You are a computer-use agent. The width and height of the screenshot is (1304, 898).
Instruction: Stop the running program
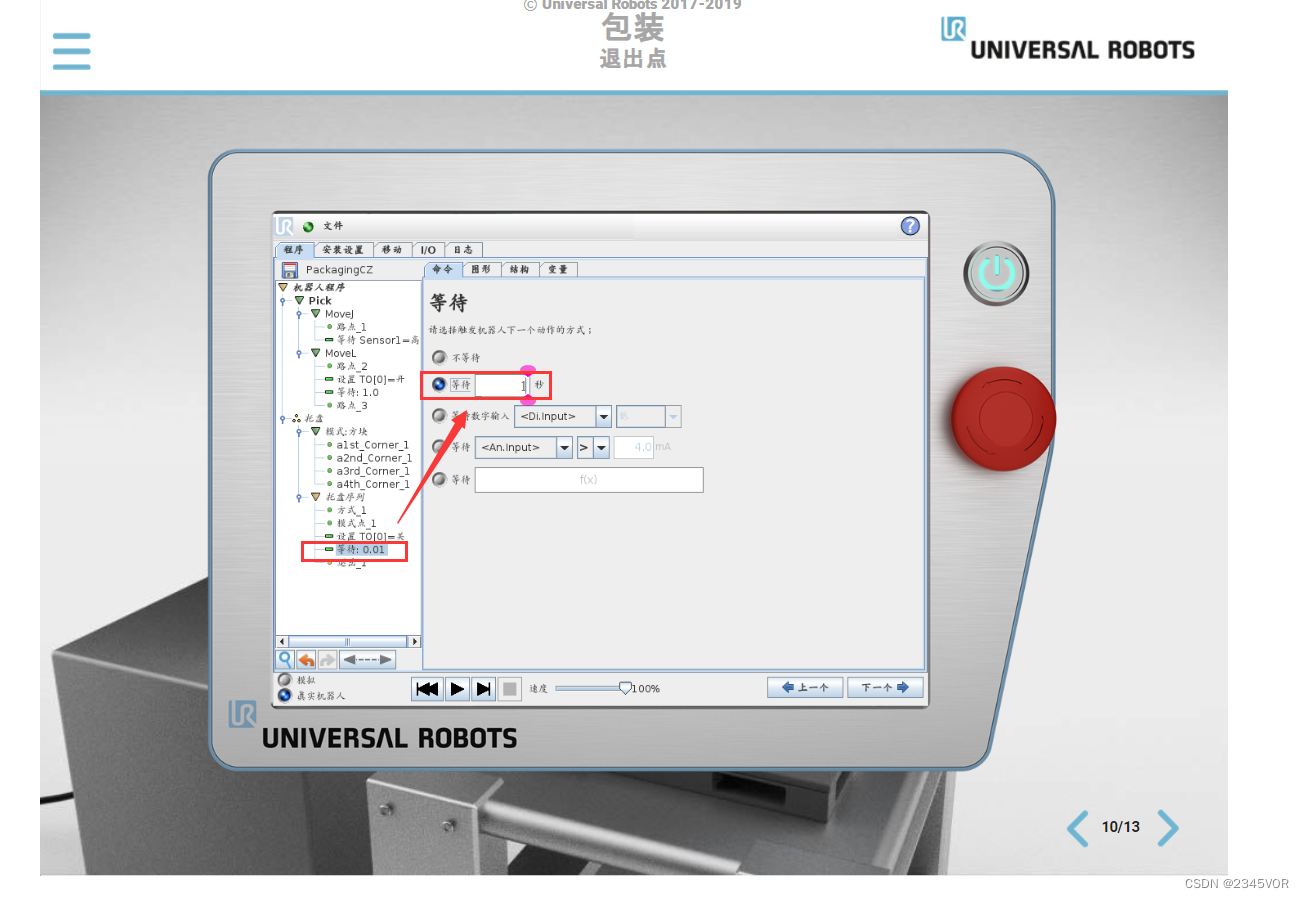(509, 688)
